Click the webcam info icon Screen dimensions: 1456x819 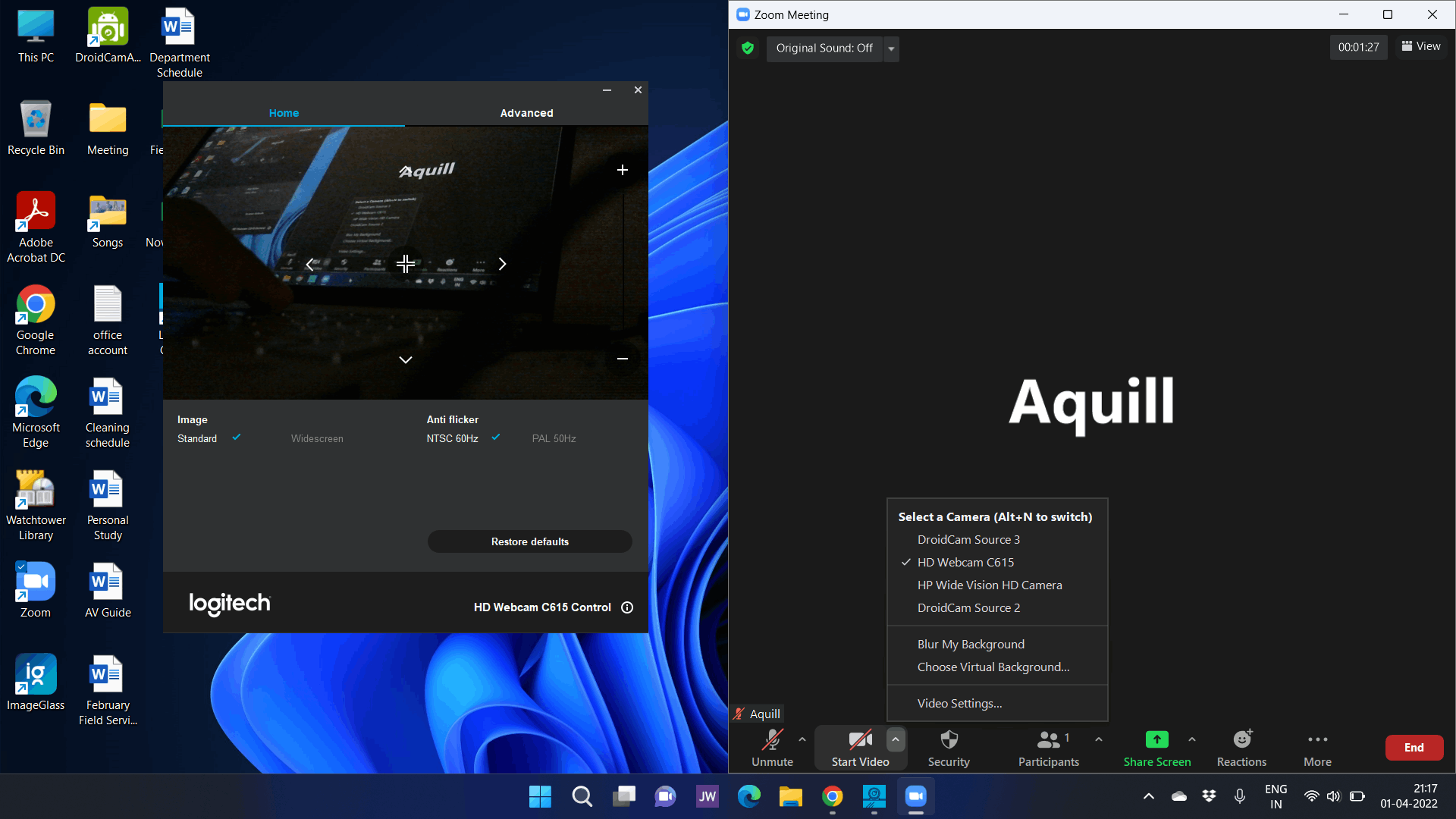pyautogui.click(x=627, y=607)
